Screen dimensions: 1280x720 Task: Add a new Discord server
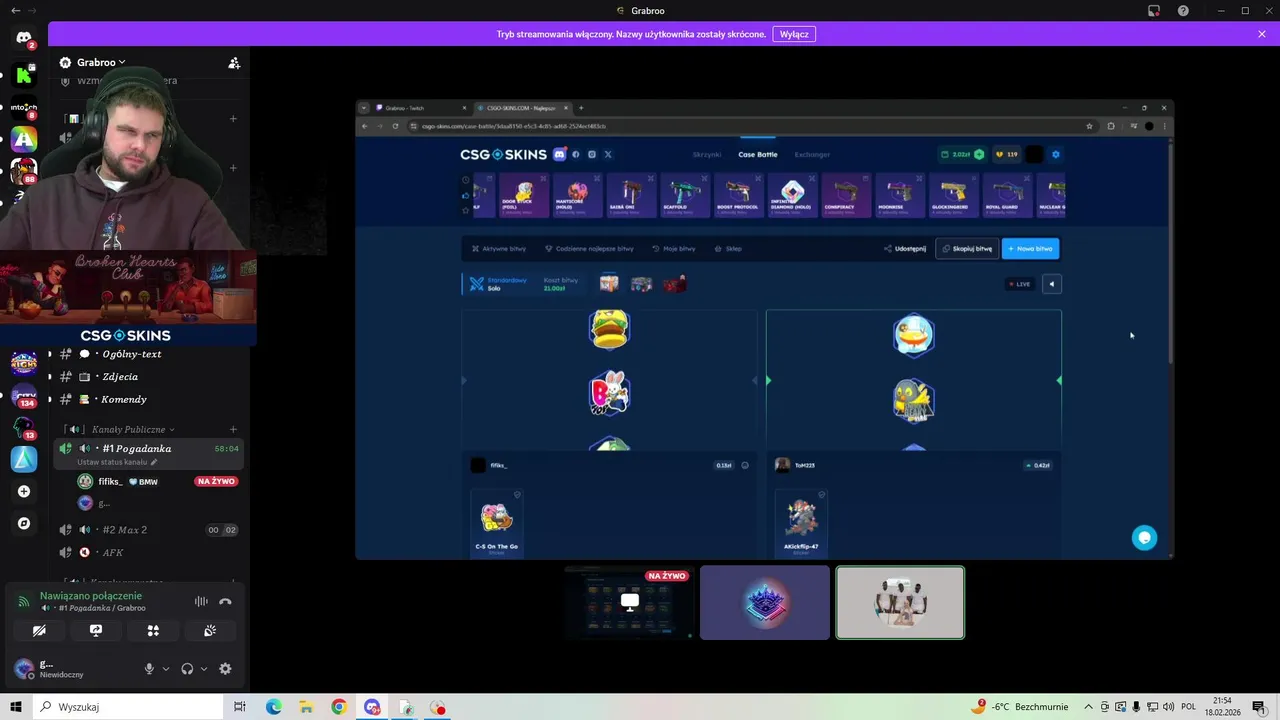pyautogui.click(x=24, y=491)
